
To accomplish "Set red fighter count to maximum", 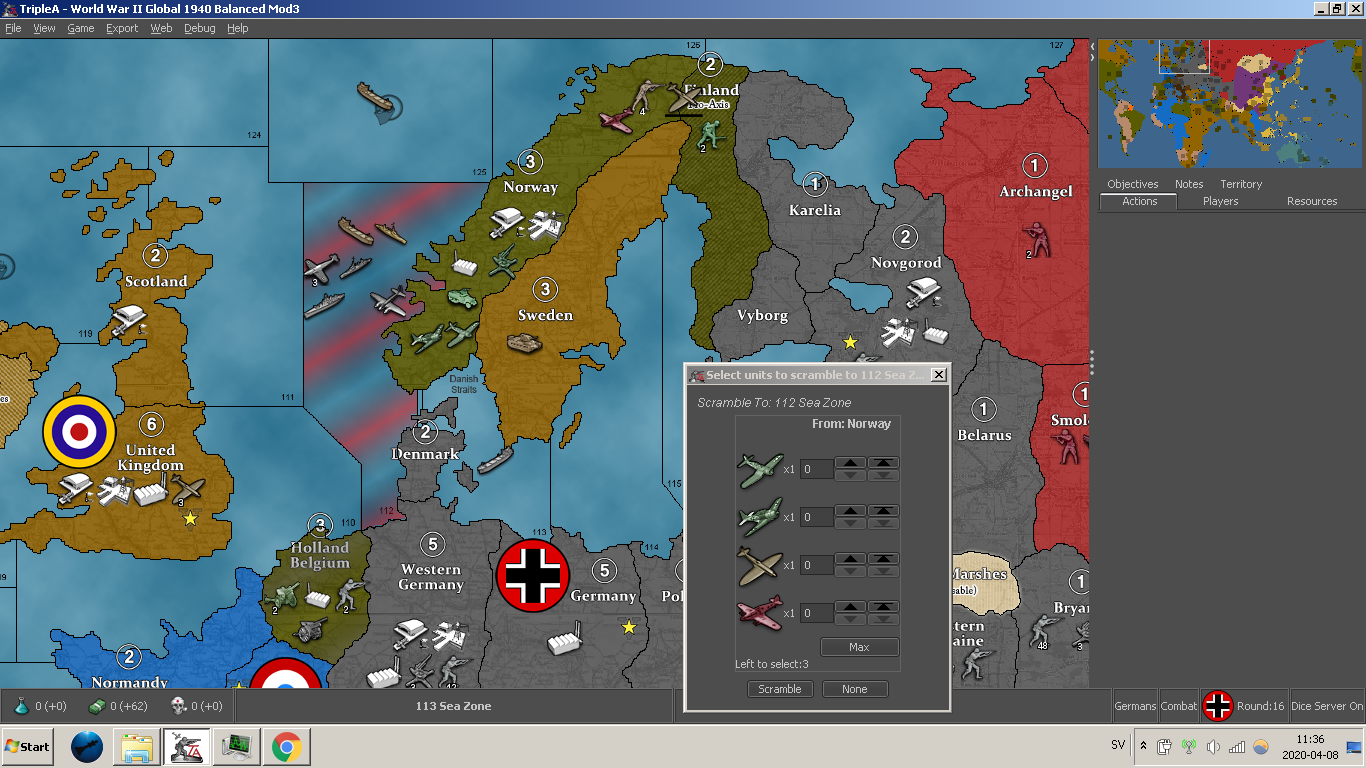I will tap(883, 607).
